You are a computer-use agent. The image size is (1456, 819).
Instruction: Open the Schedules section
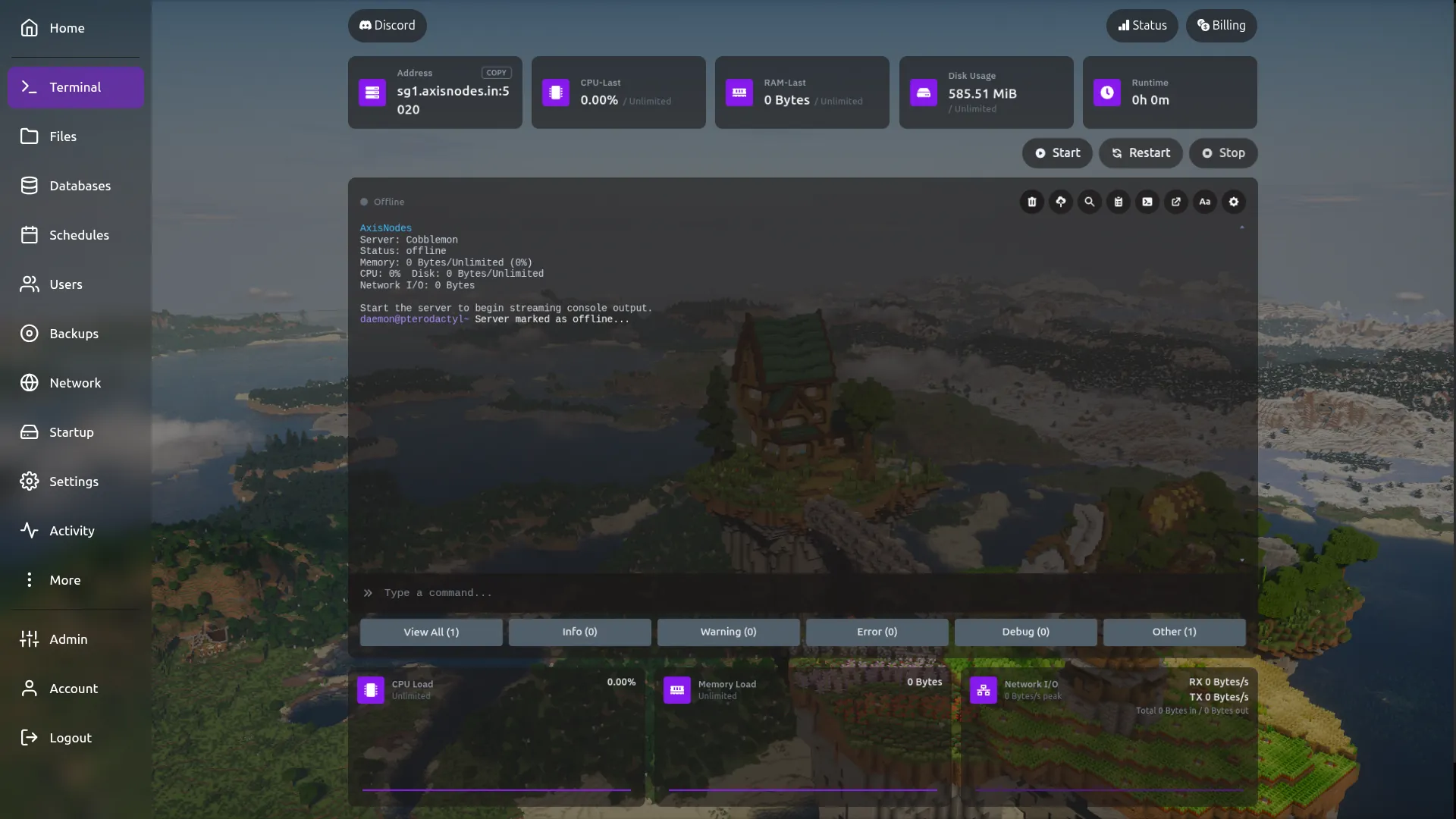click(76, 235)
